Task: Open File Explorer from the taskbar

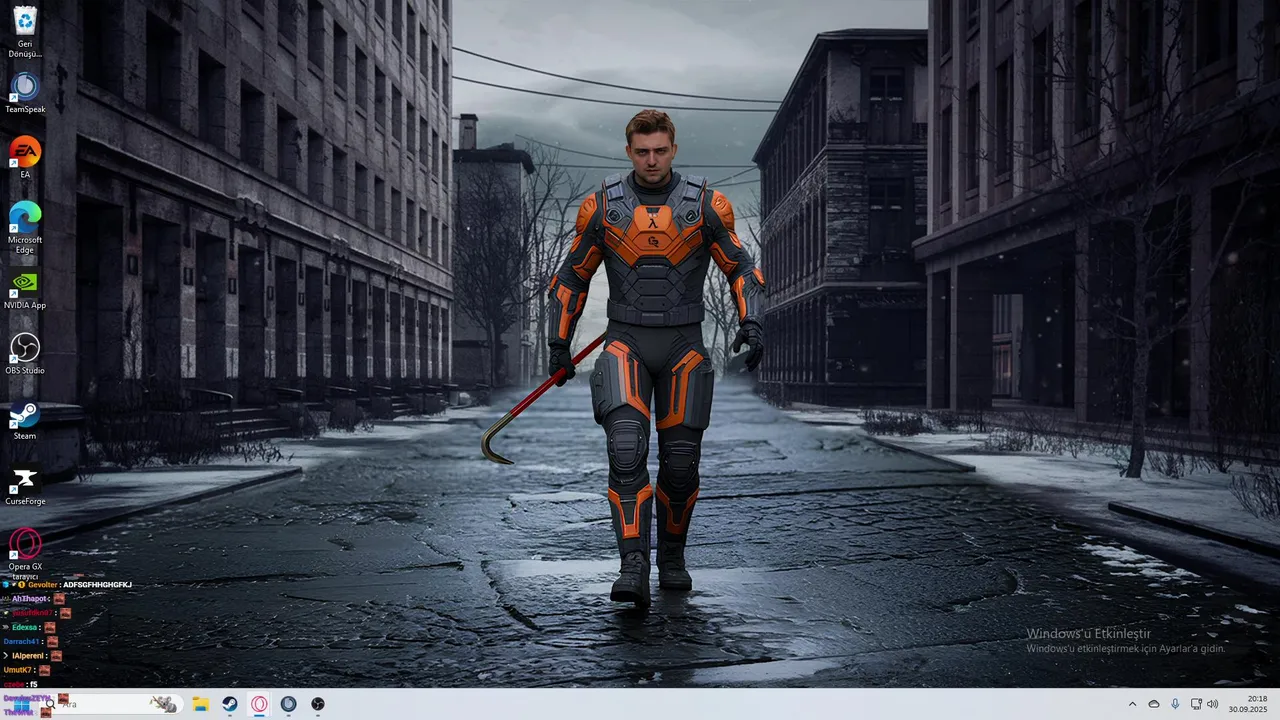Action: (200, 704)
